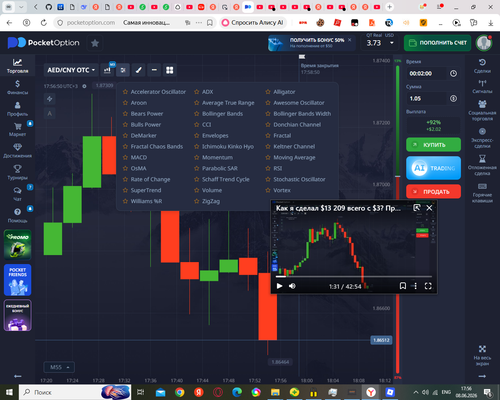Expand video to fullscreen
The height and width of the screenshot is (400, 500).
point(428,286)
